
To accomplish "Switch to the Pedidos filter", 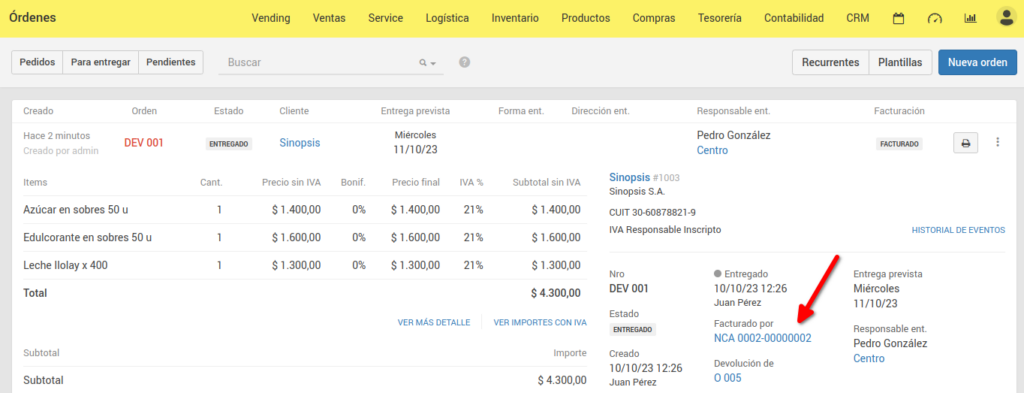I will pos(37,62).
